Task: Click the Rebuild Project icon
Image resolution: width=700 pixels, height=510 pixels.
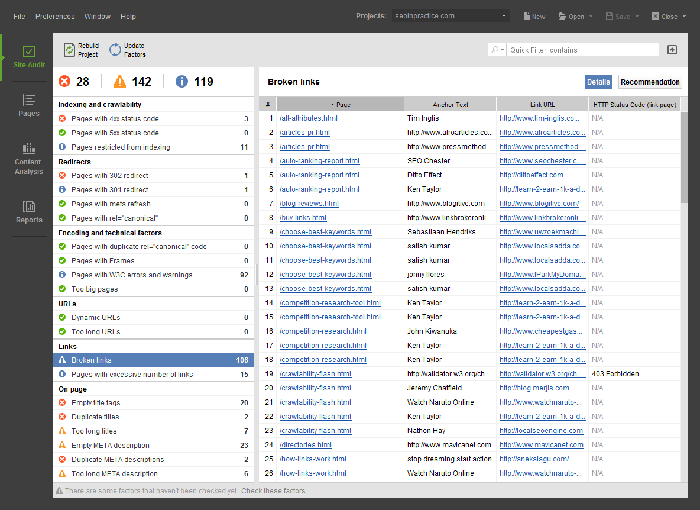Action: click(69, 49)
